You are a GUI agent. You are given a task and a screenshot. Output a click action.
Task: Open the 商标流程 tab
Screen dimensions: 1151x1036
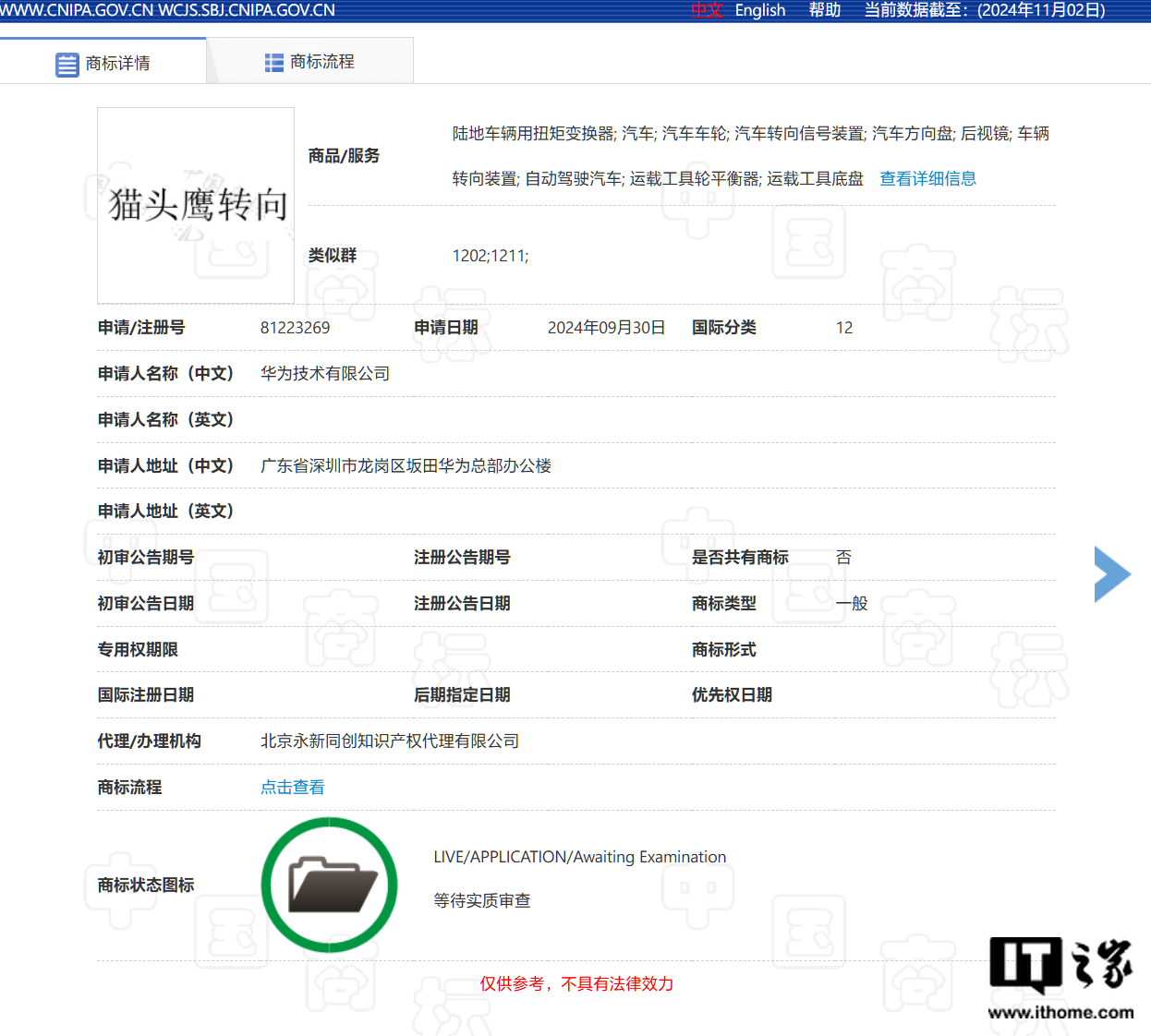(321, 62)
